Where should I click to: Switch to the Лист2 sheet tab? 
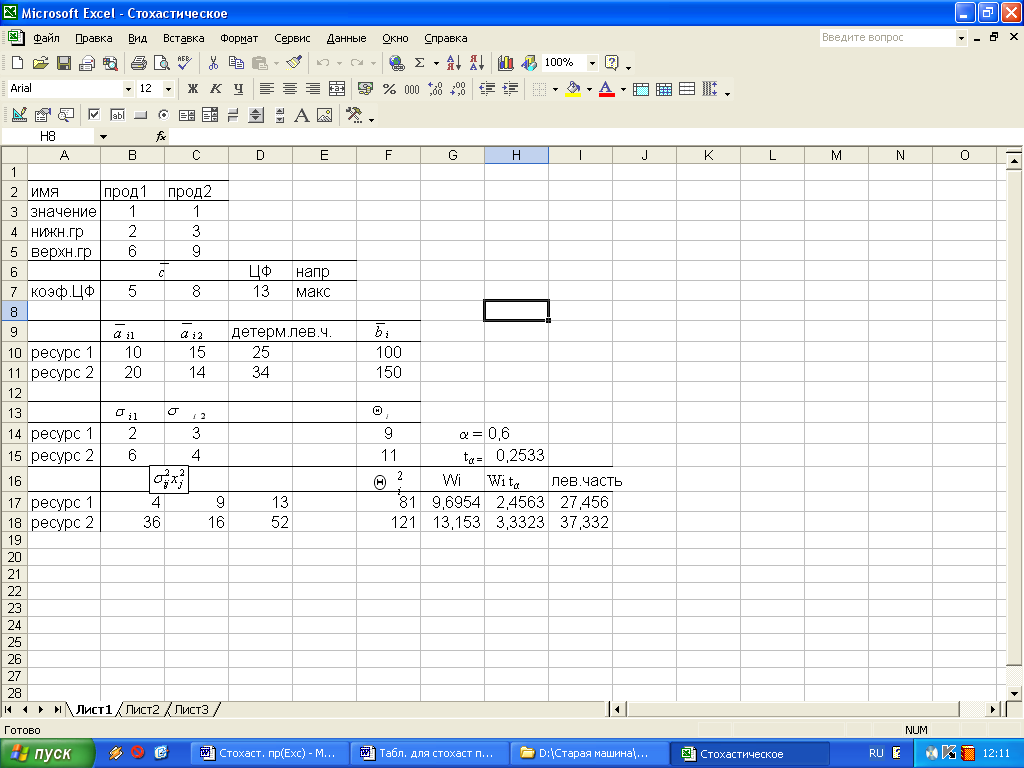(142, 709)
